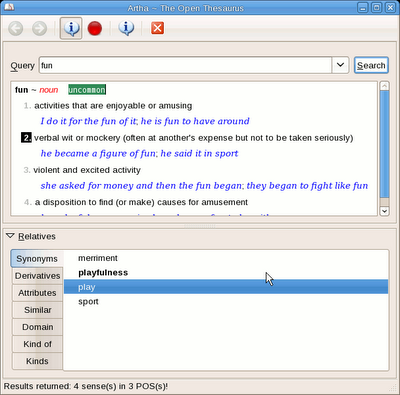Show the Kinds tab
The height and width of the screenshot is (395, 400).
click(37, 361)
